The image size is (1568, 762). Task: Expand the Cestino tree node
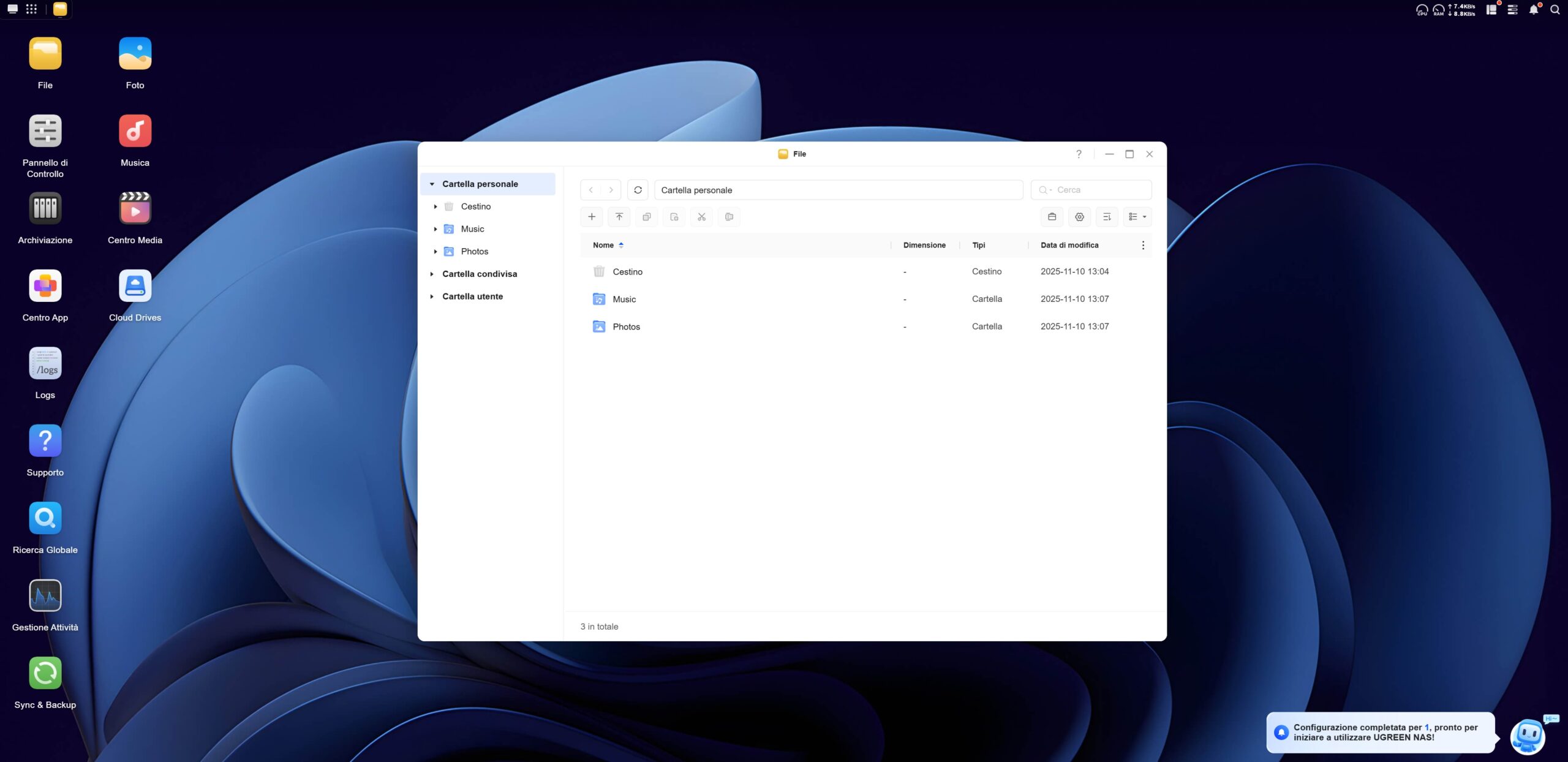tap(435, 206)
